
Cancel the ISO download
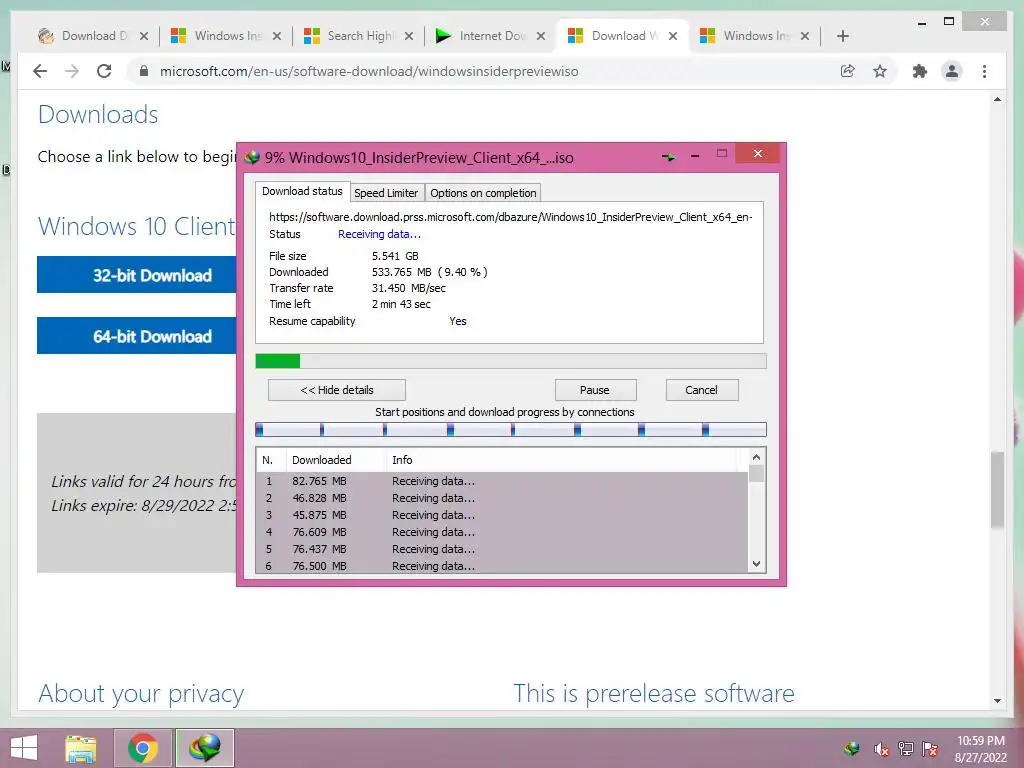tap(701, 390)
